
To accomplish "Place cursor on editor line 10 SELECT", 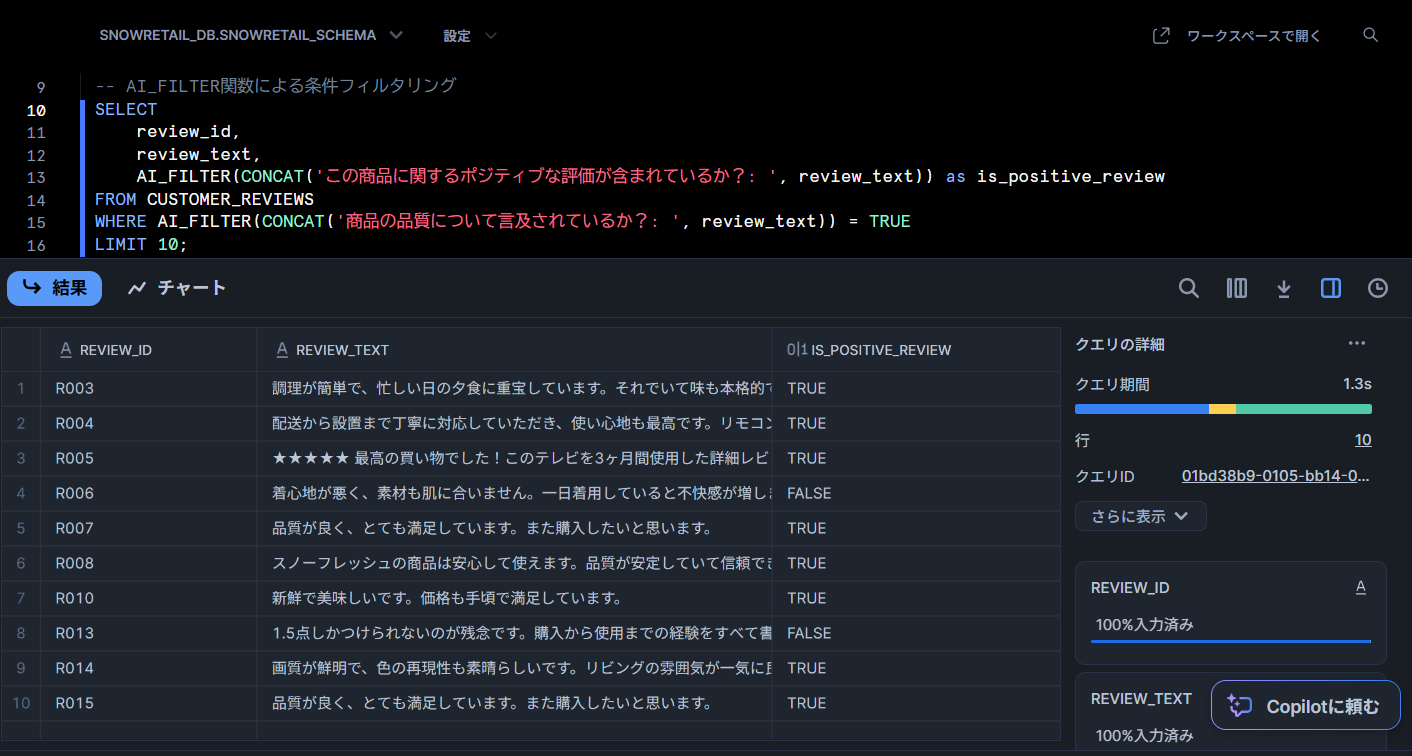I will 126,110.
